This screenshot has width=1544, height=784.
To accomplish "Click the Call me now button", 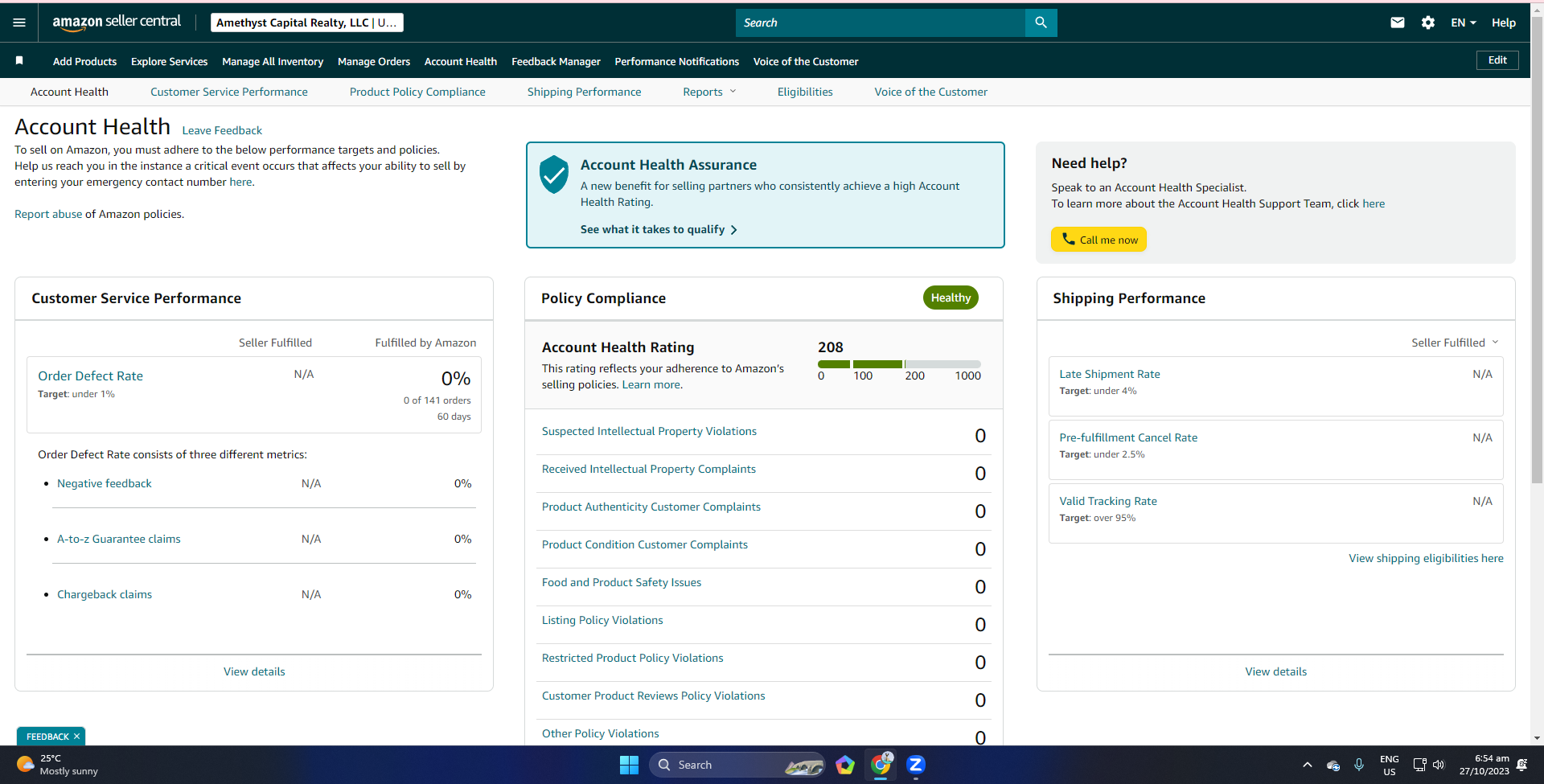I will pos(1098,240).
